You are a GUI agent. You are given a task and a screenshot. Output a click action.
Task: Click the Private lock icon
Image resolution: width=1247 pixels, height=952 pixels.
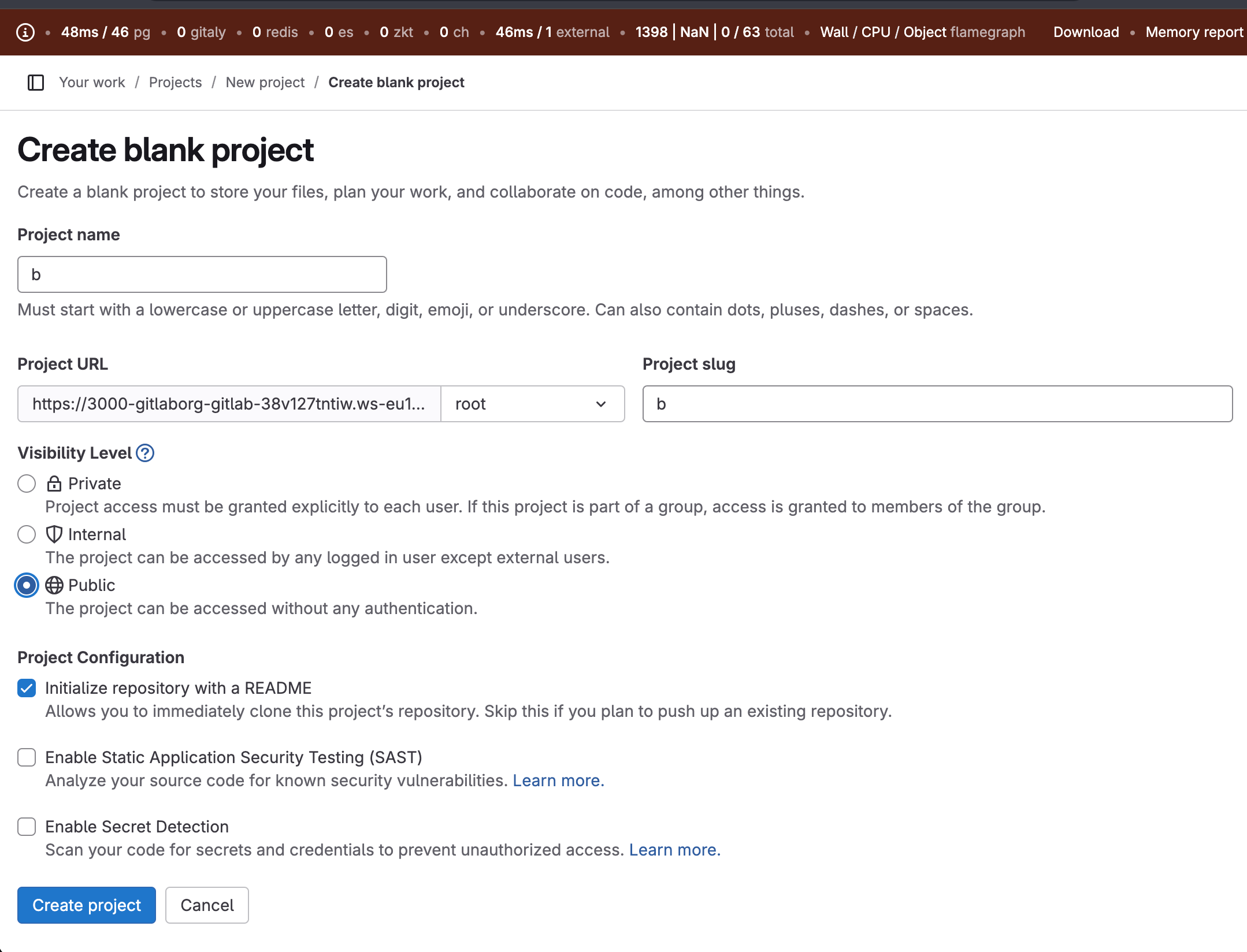pos(54,484)
